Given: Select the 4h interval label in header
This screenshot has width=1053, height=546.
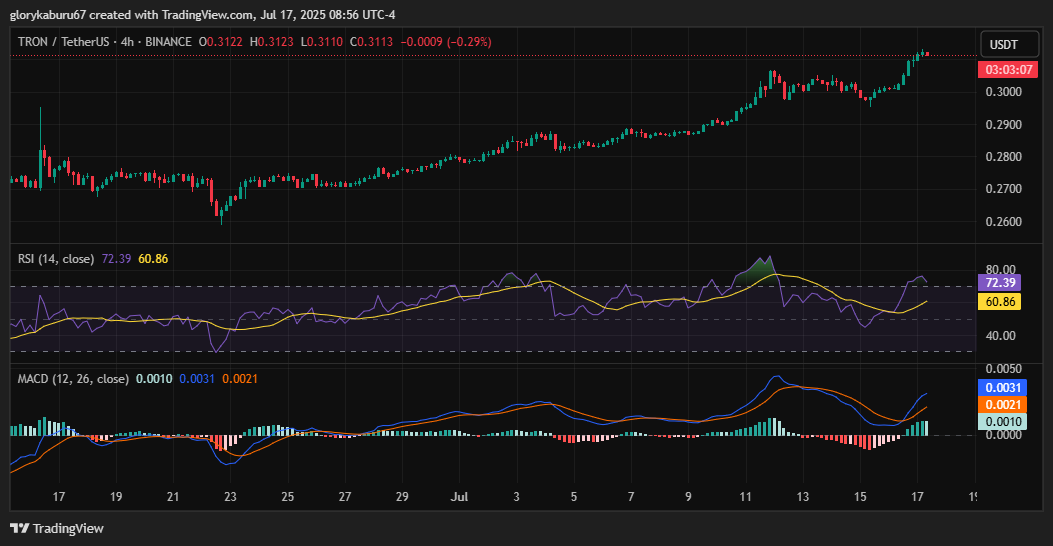Looking at the screenshot, I should point(126,42).
